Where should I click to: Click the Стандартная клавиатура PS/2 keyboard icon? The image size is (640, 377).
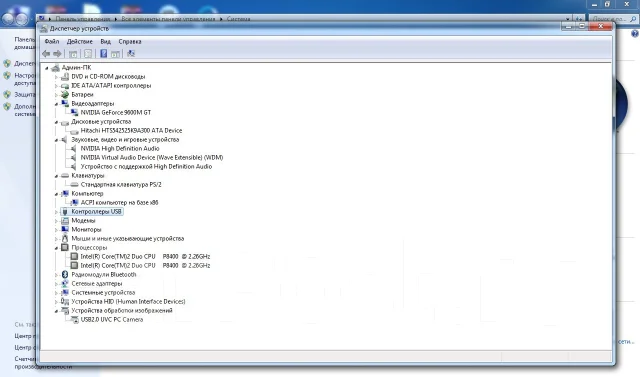74,184
